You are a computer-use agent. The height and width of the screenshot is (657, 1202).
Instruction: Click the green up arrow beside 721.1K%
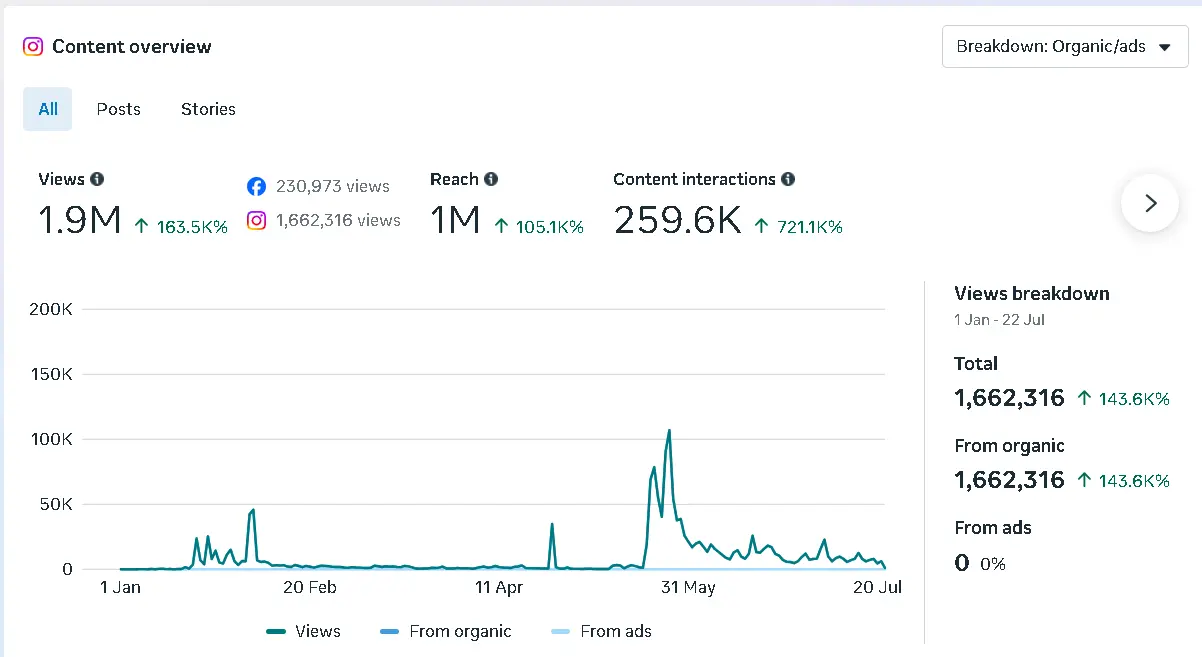[x=761, y=226]
